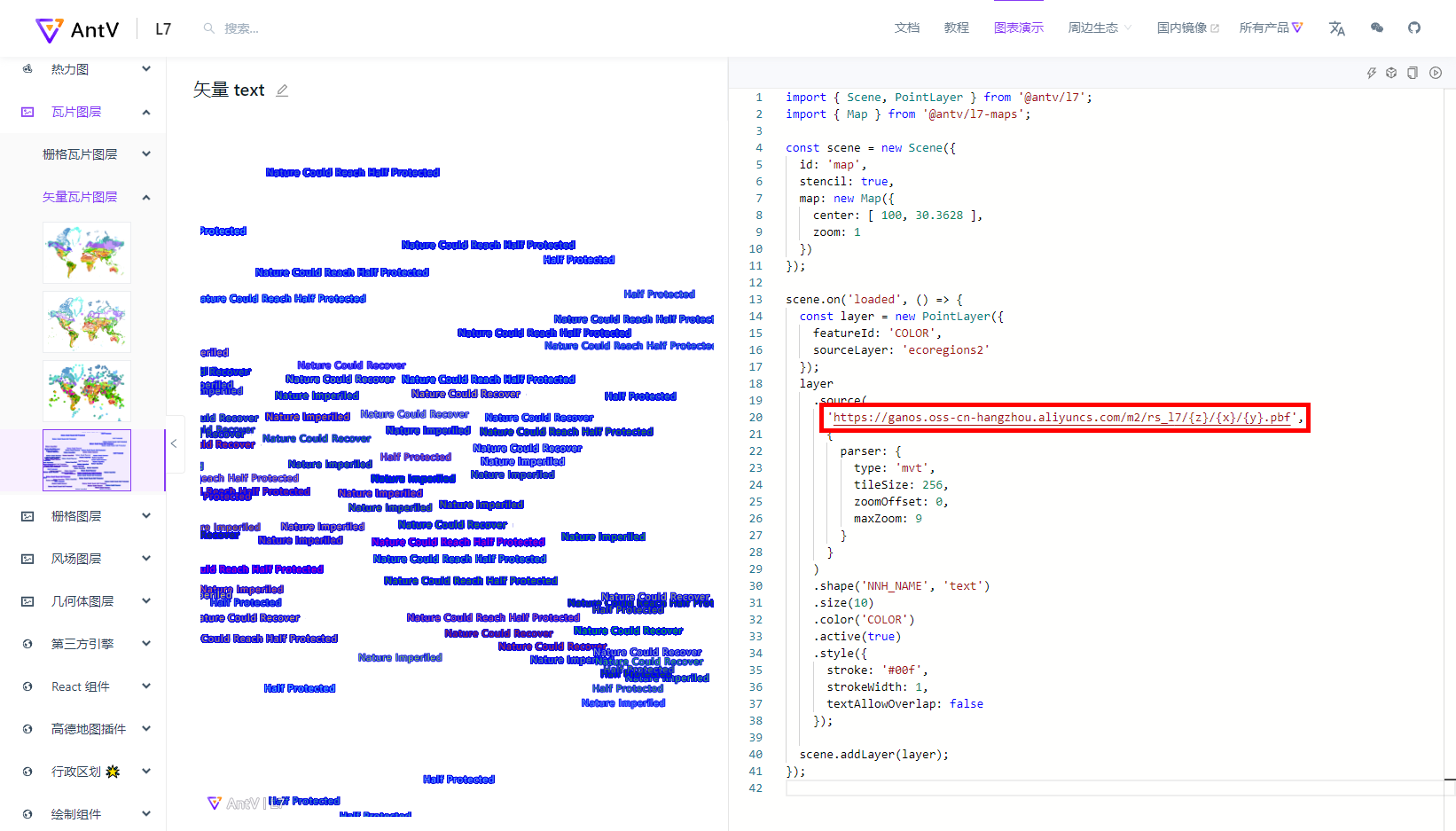Expand the 栅格瓦片图层 submenu
This screenshot has width=1456, height=831.
point(82,154)
